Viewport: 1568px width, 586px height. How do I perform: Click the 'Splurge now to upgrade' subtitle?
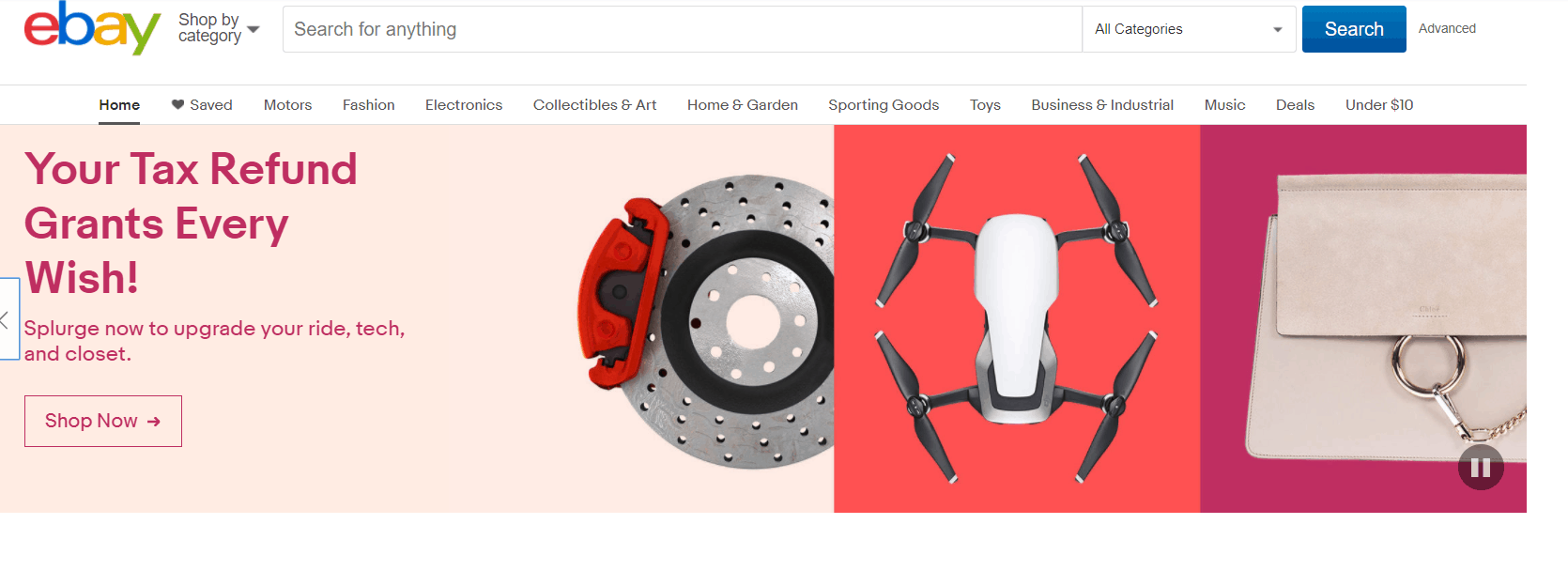click(214, 341)
